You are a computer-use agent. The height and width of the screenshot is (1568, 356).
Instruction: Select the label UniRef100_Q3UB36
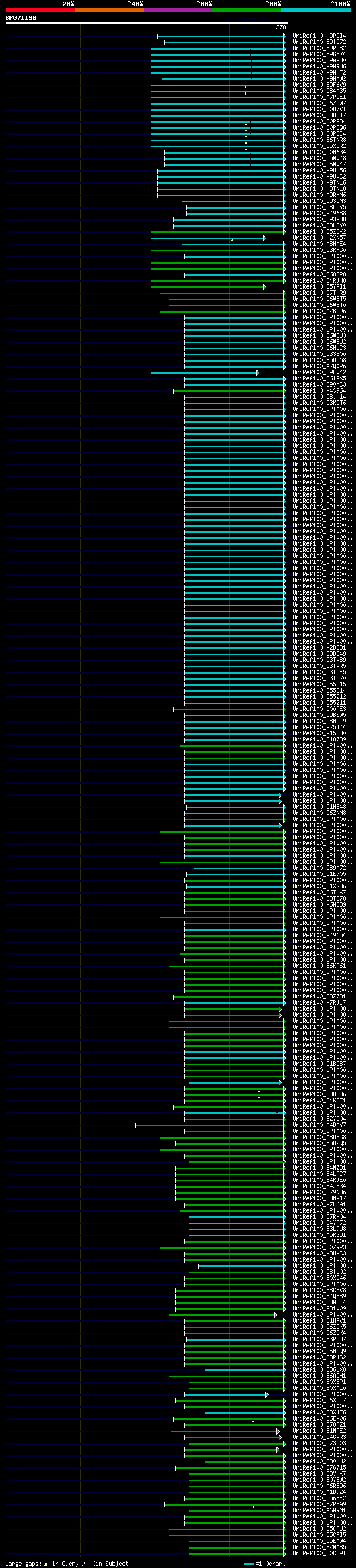pos(319,1095)
